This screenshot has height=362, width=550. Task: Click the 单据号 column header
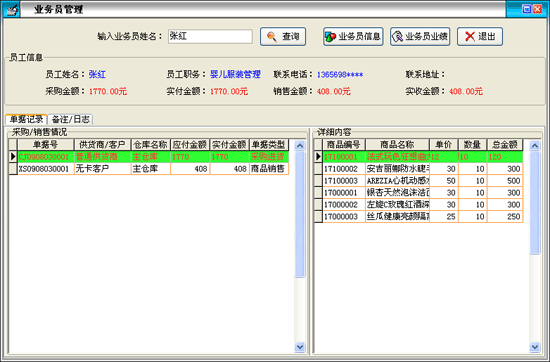(x=46, y=145)
